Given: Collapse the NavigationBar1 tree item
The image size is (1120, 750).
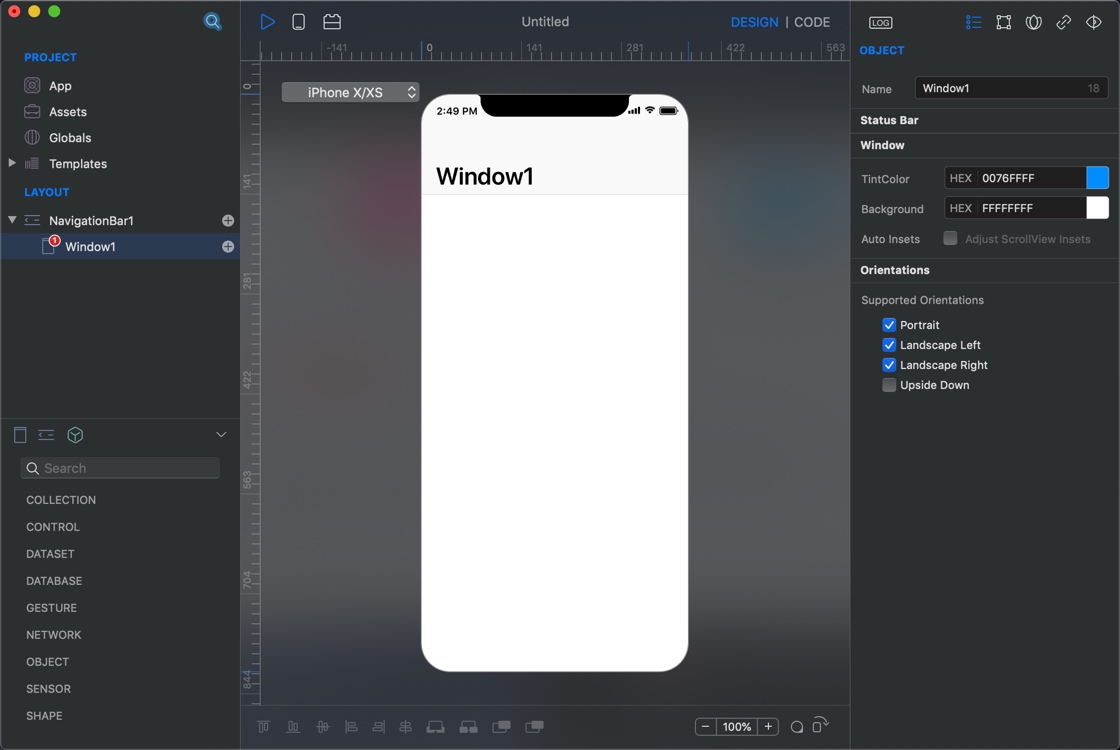Looking at the screenshot, I should [x=10, y=220].
